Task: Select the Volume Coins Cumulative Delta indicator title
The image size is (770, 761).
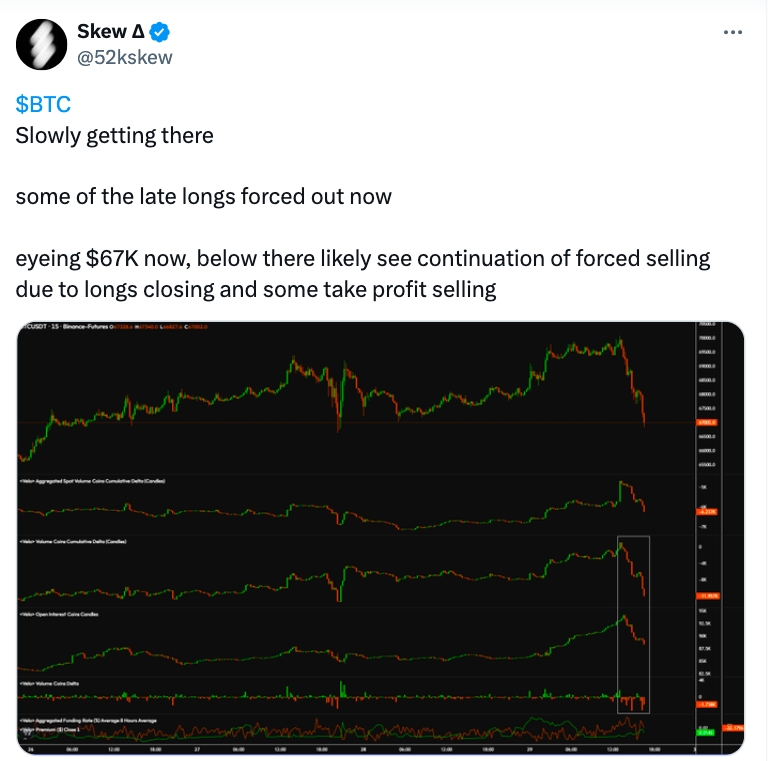Action: [x=73, y=542]
